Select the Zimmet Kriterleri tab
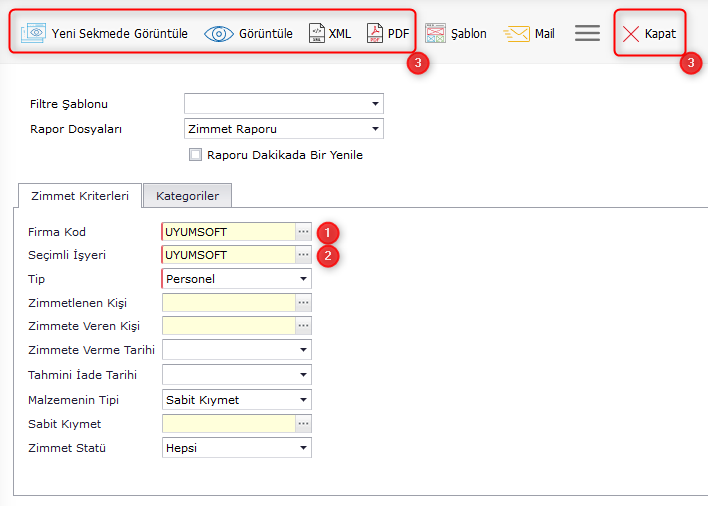708x506 pixels. tap(80, 196)
